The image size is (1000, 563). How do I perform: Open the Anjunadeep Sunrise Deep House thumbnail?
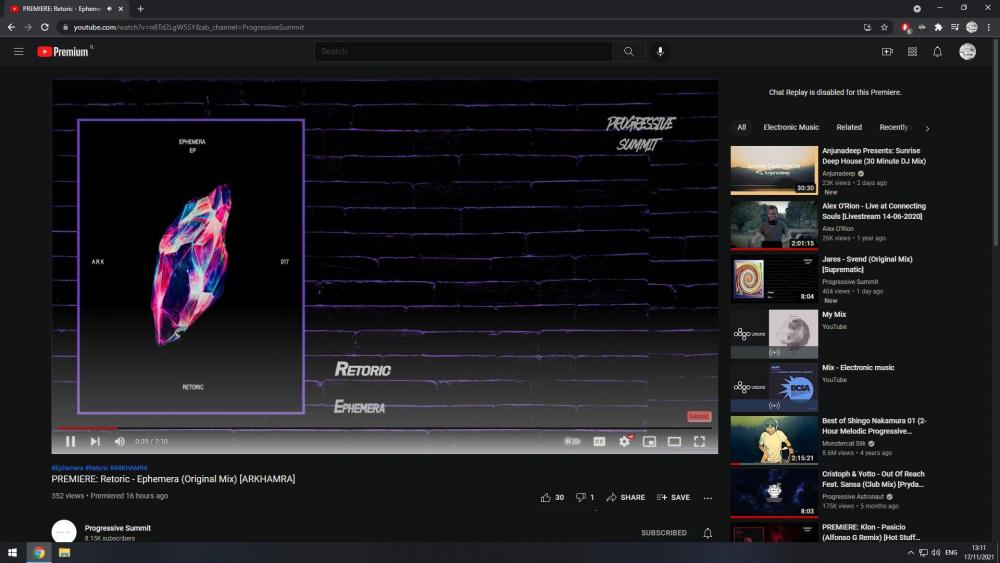774,170
